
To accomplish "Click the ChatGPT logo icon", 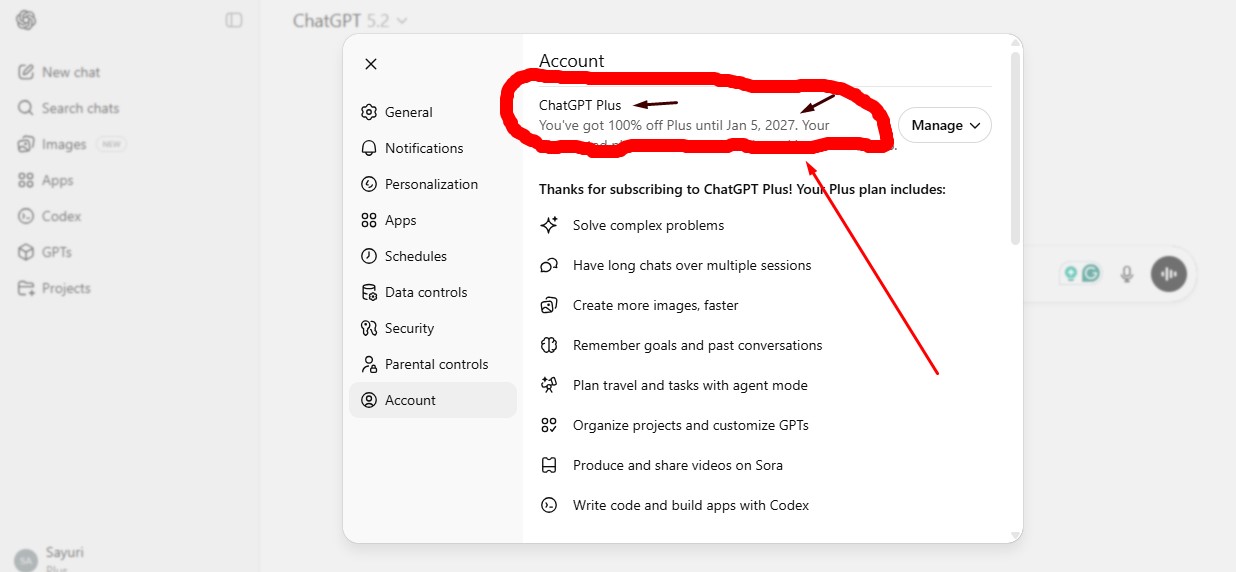I will point(26,20).
